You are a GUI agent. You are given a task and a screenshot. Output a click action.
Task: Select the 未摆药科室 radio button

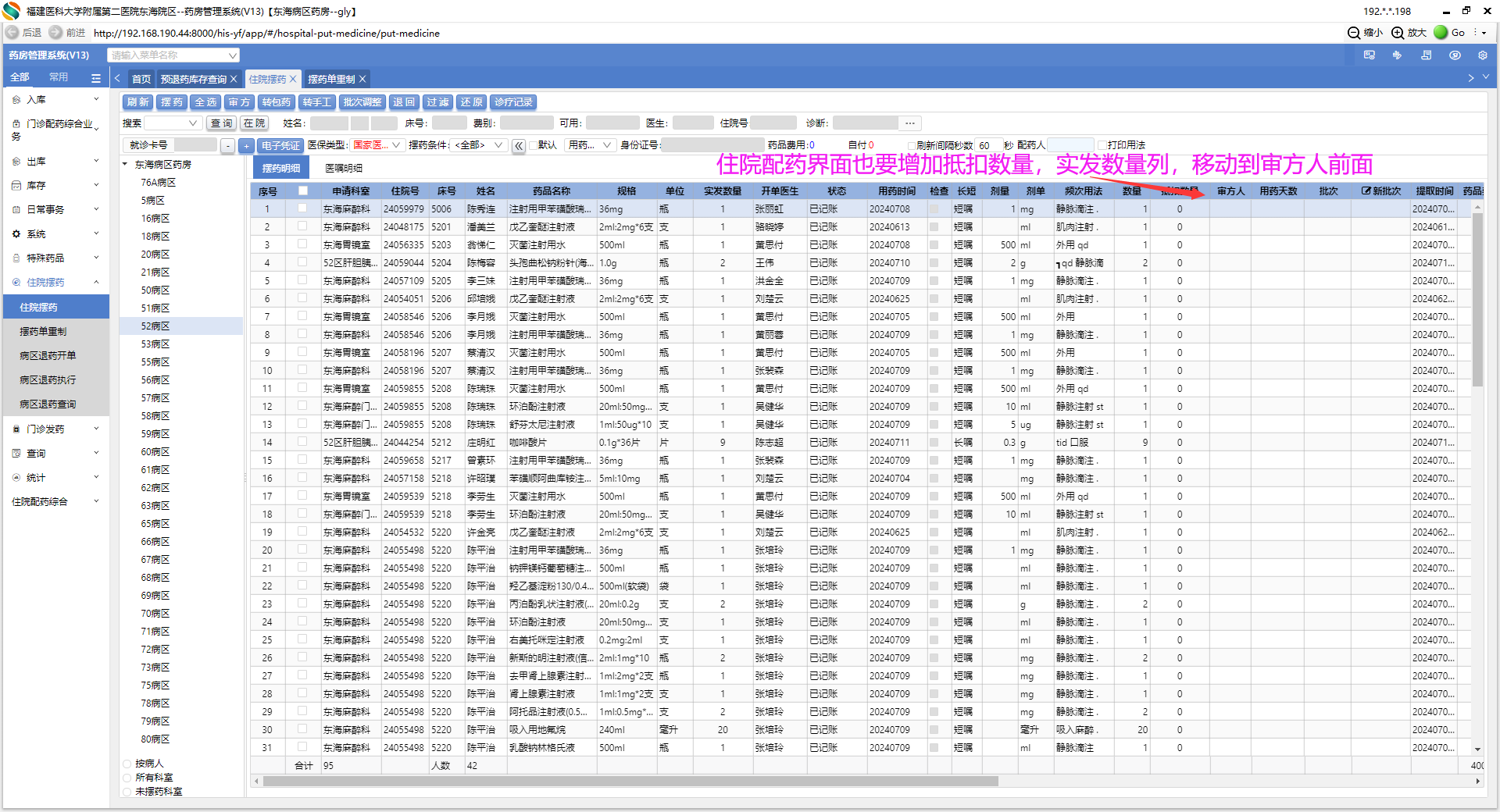click(x=127, y=792)
